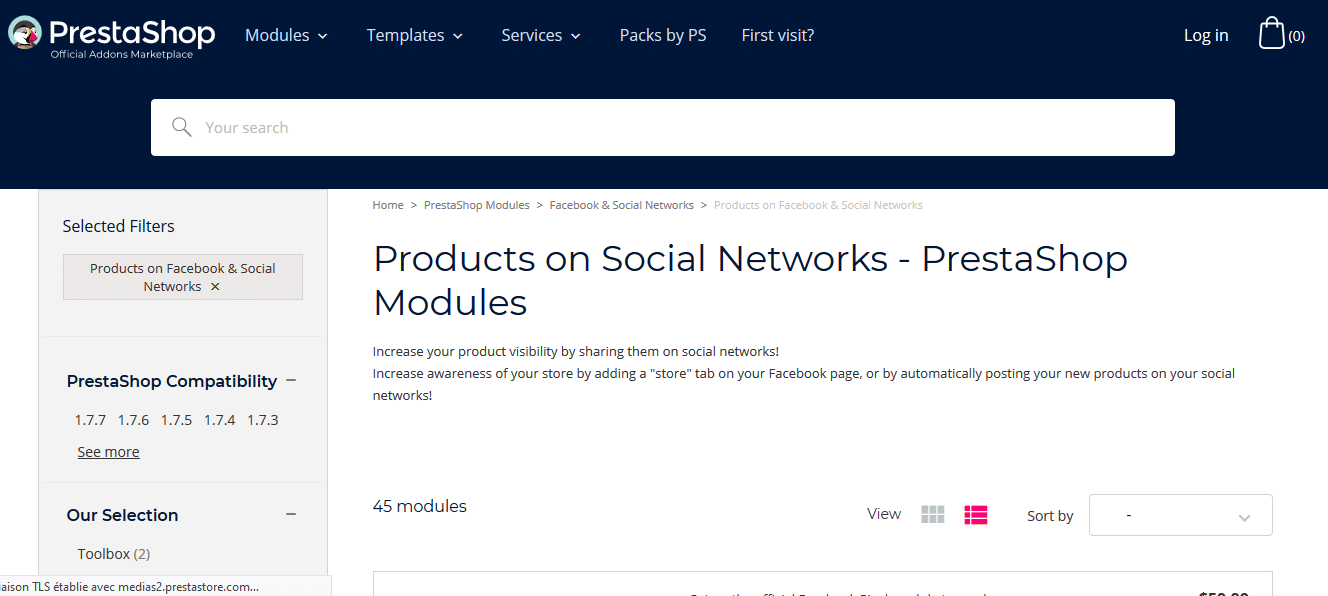Collapse PrestaShop Compatibility section
1328x596 pixels.
coord(291,380)
